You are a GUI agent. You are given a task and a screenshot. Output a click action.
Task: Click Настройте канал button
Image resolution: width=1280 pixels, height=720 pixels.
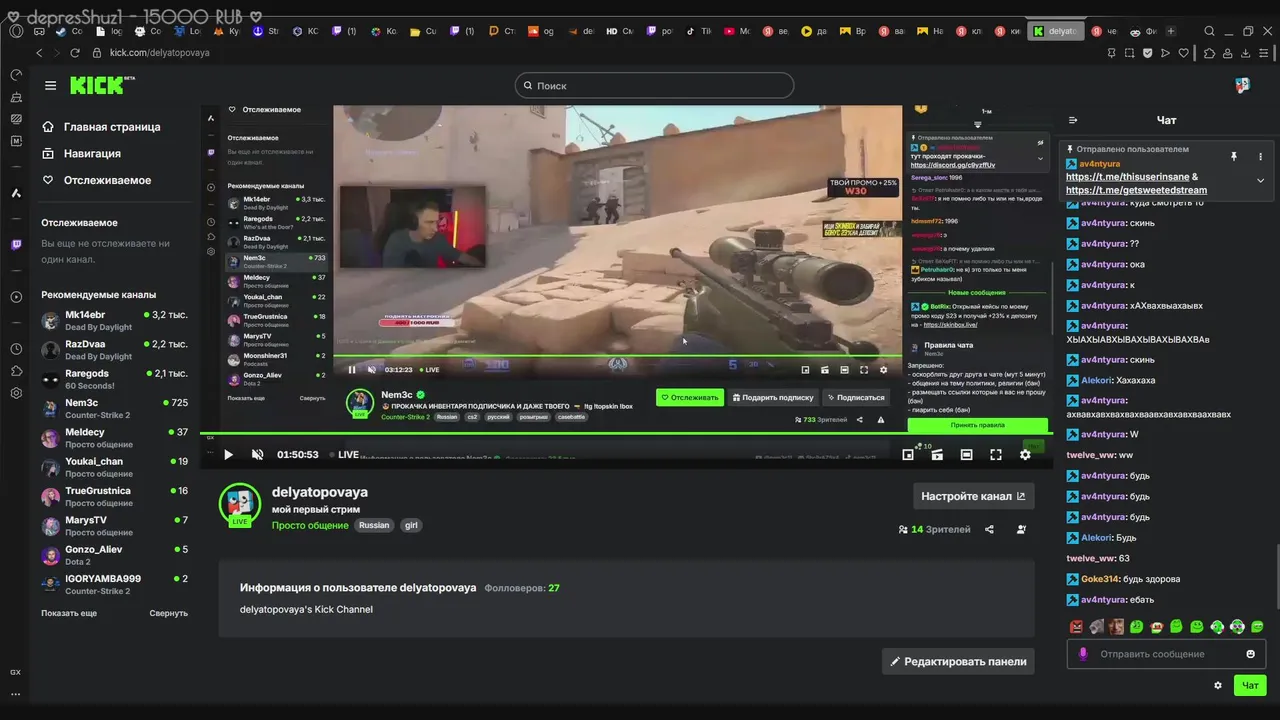click(x=973, y=496)
